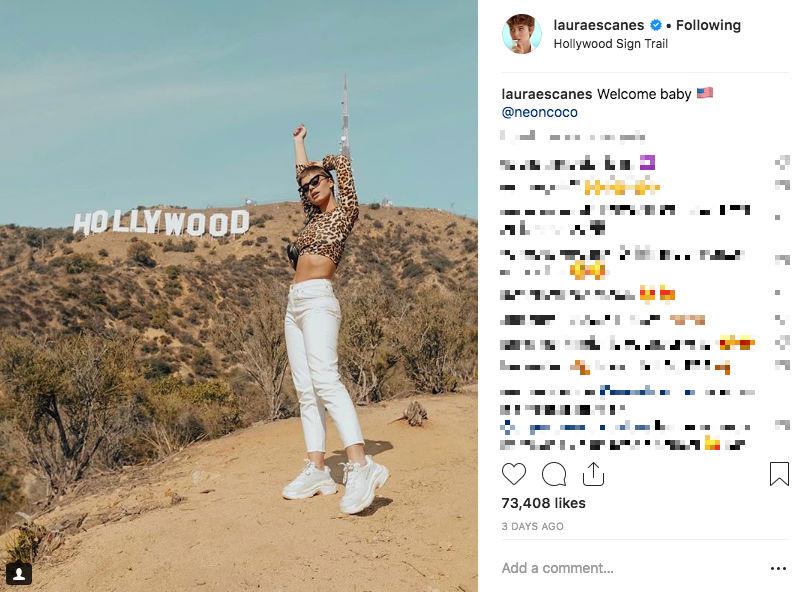Image resolution: width=807 pixels, height=592 pixels.
Task: Click the Add a comment field
Action: [x=557, y=568]
